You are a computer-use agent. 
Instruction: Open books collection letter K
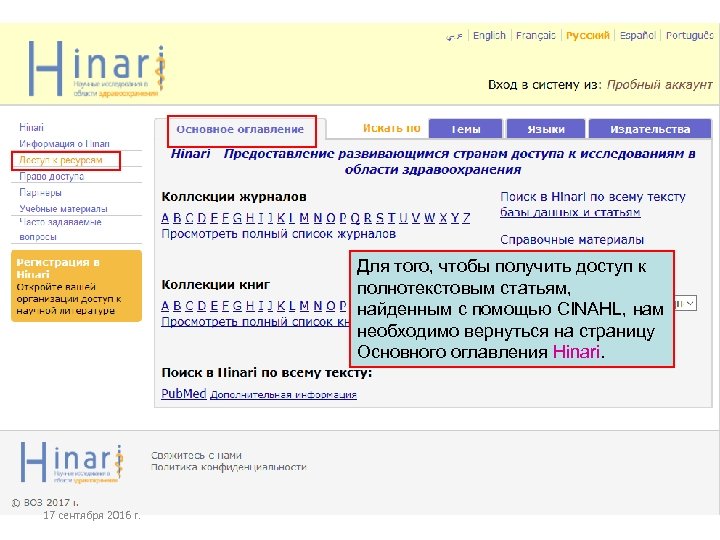[x=281, y=306]
